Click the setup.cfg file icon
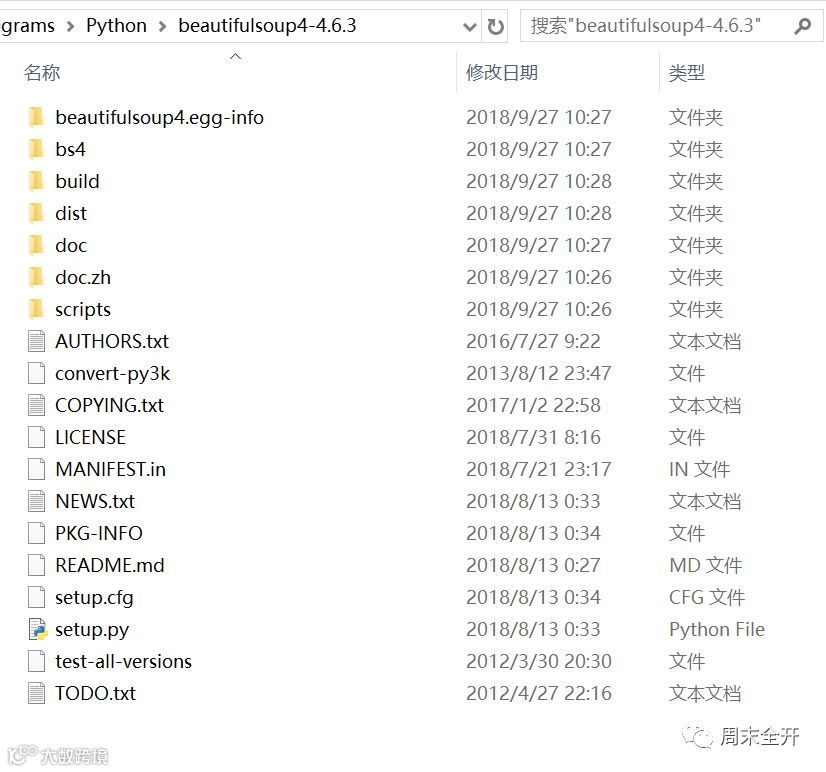 (x=36, y=597)
